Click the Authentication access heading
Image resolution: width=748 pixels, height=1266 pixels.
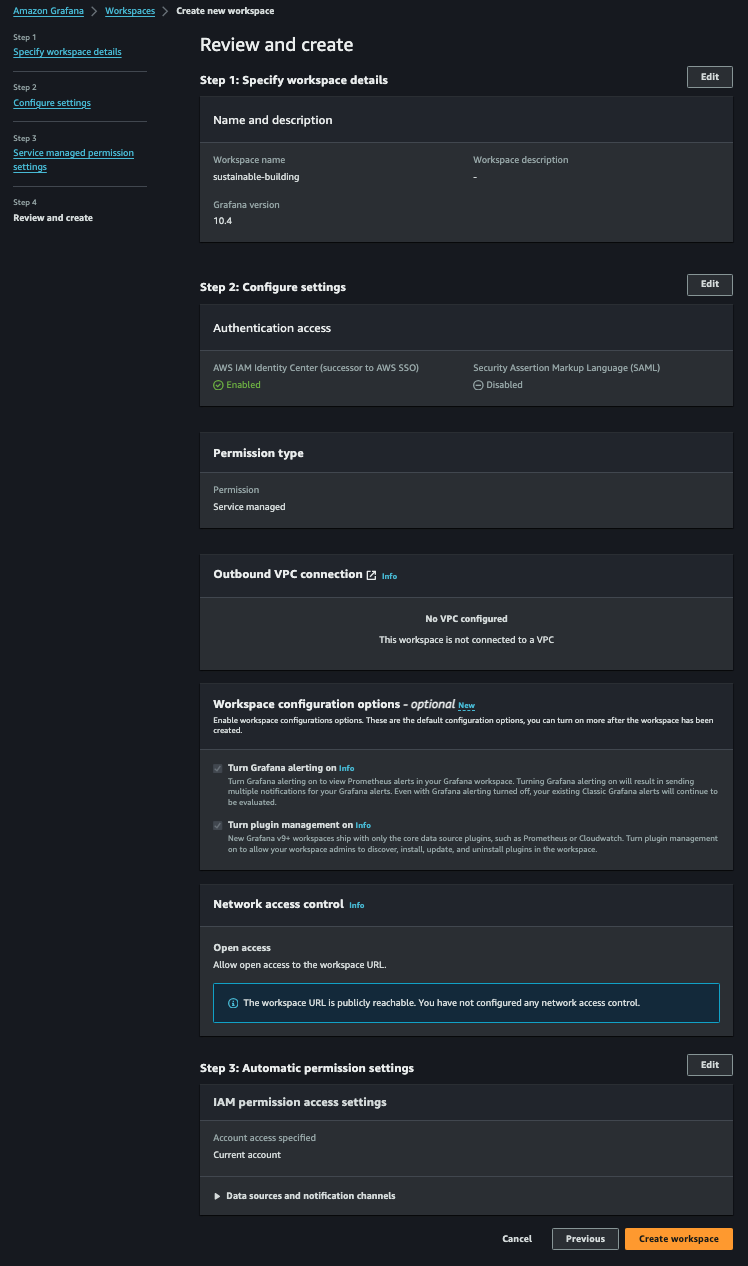[x=272, y=328]
